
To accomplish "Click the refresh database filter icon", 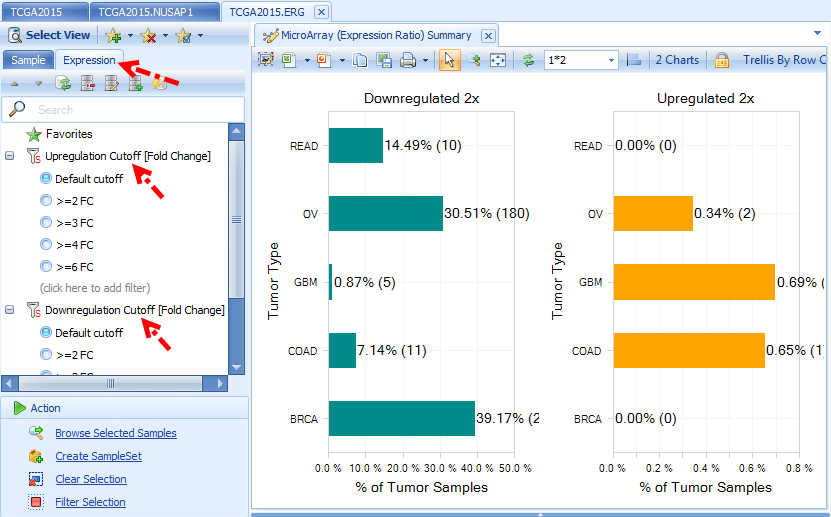I will pos(63,83).
